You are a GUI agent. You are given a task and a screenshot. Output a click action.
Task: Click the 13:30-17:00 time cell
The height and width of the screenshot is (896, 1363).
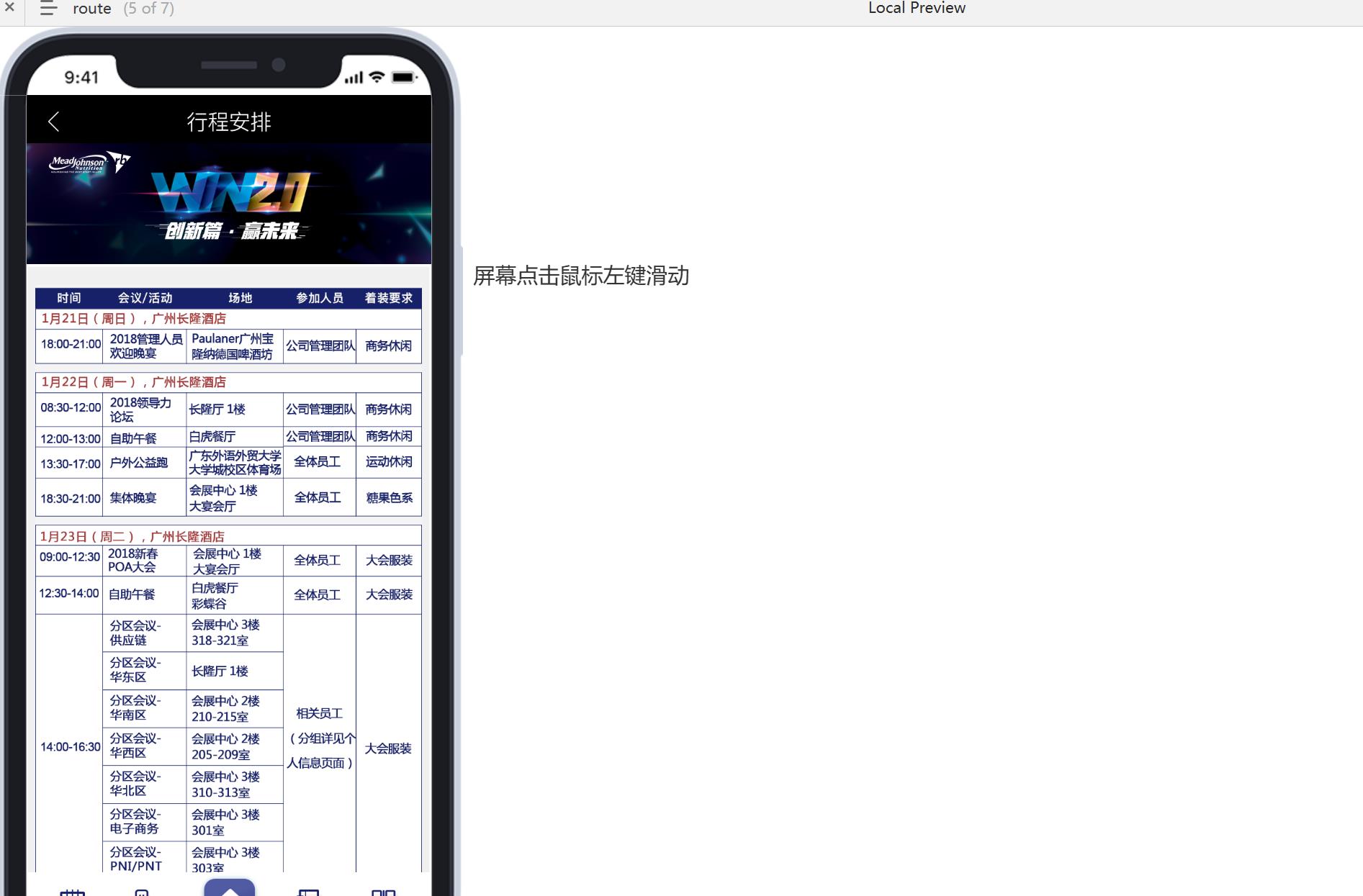click(70, 464)
